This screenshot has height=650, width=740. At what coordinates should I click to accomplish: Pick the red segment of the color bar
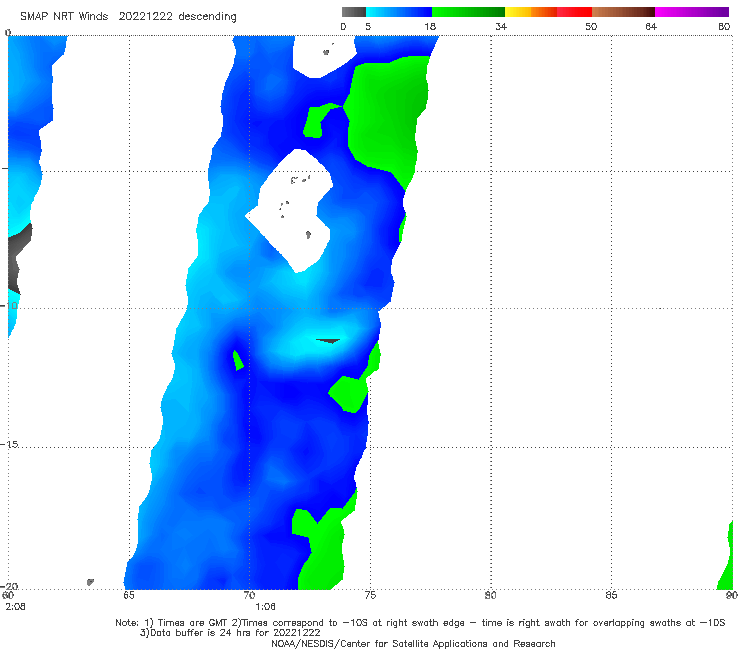tap(574, 12)
